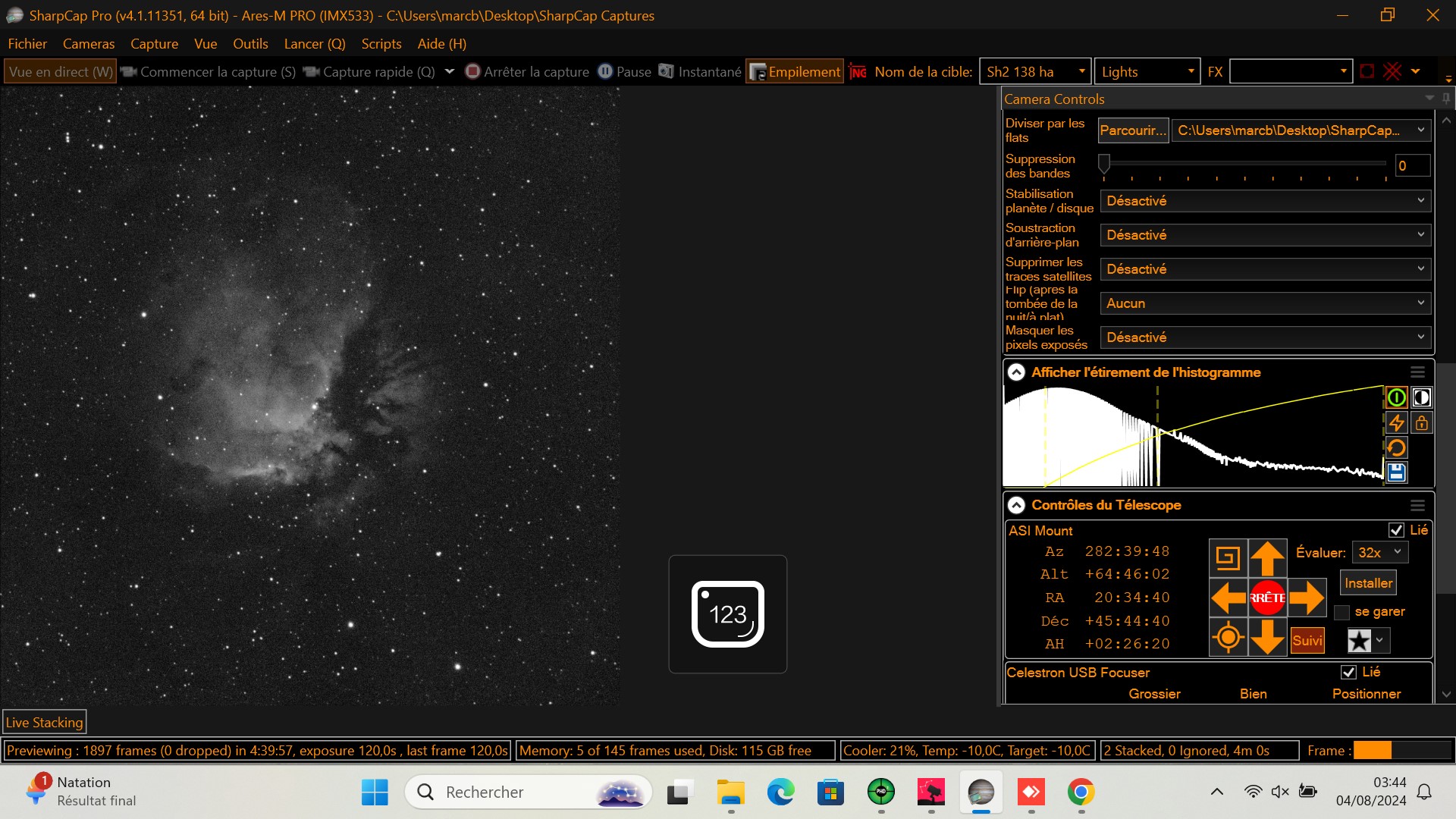Click the red crossed reticle icon in toolbar
The image size is (1456, 819).
(1392, 71)
